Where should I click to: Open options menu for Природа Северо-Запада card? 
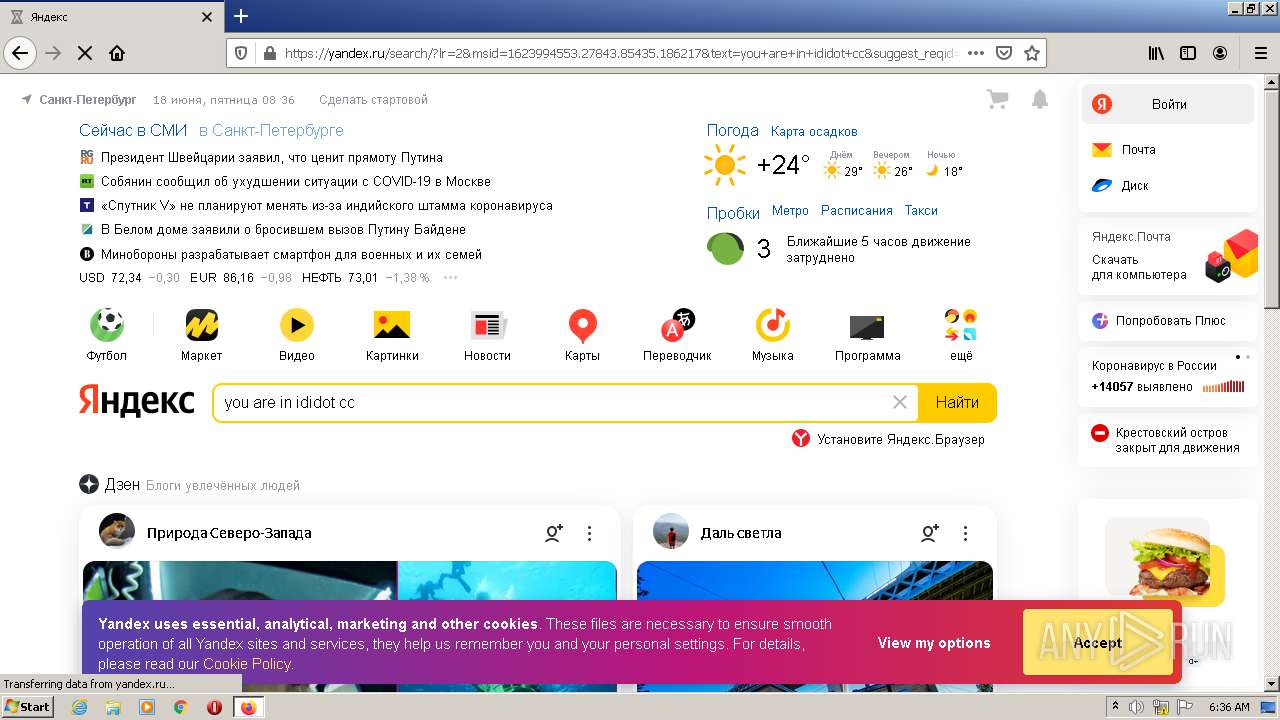point(589,533)
